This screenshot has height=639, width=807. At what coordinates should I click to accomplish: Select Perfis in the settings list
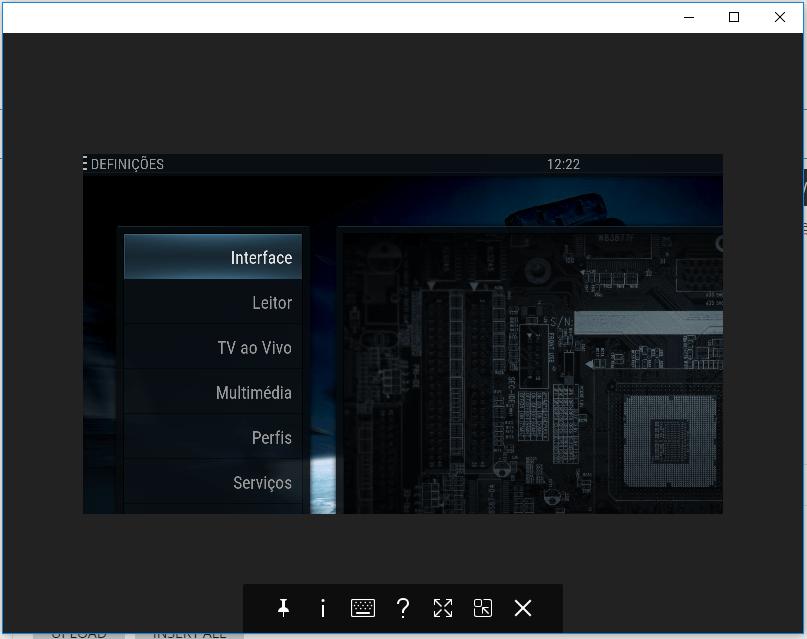click(x=213, y=438)
